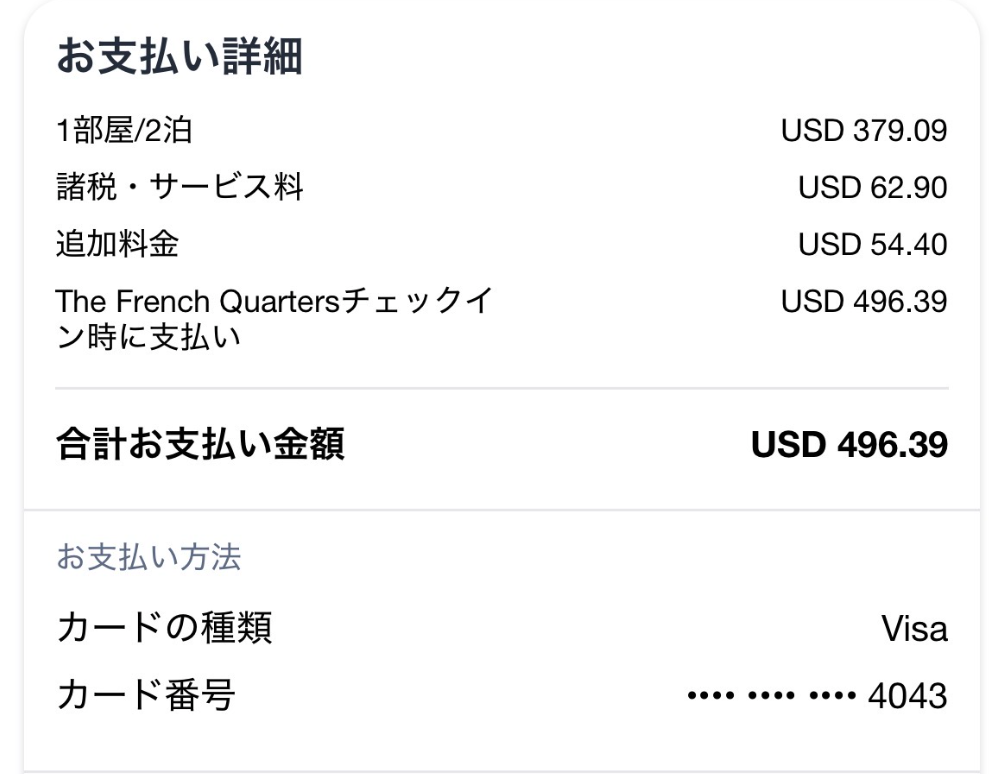Click The French Quarters check-in payment text

pyautogui.click(x=272, y=319)
